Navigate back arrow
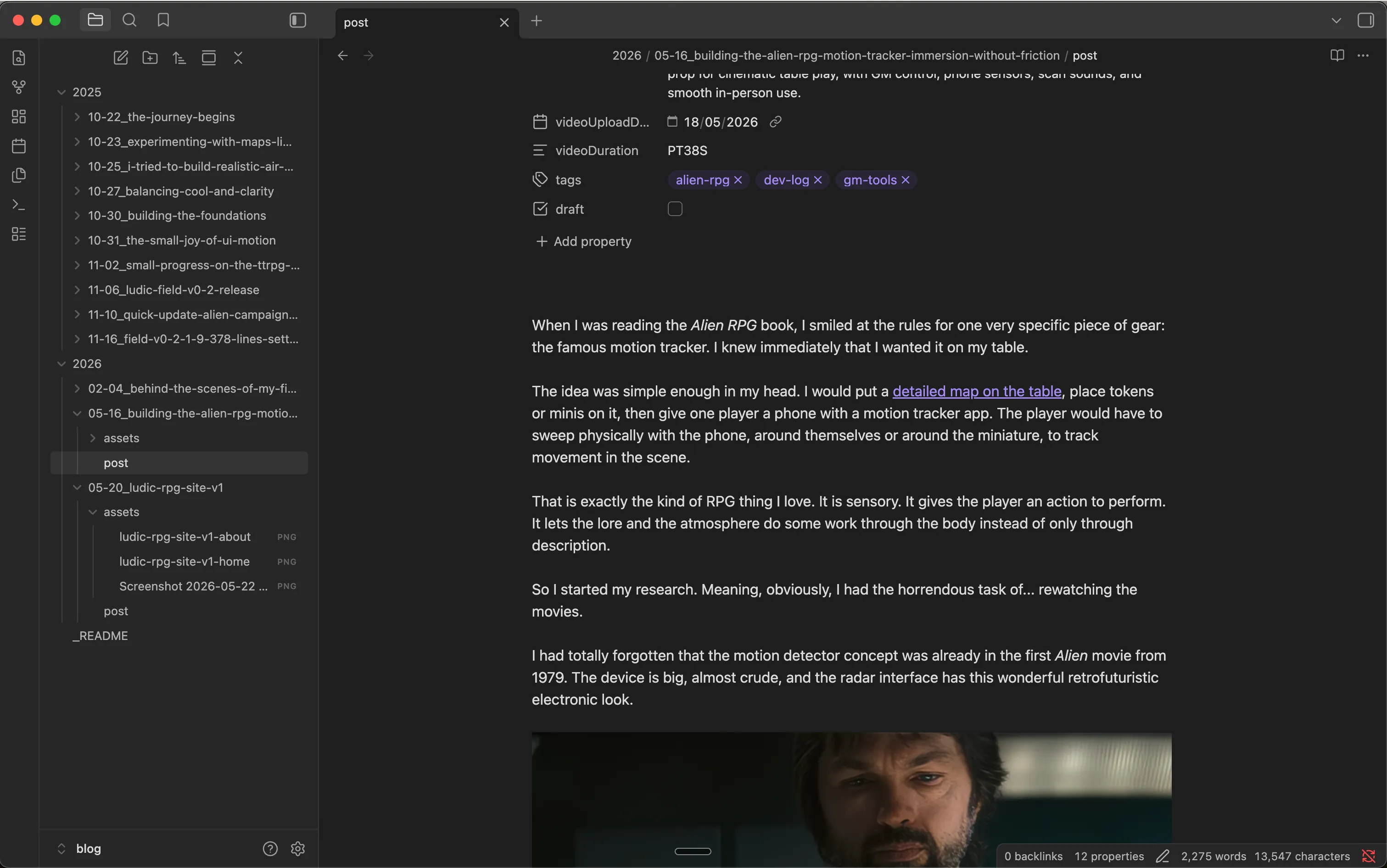1387x868 pixels. pos(343,56)
